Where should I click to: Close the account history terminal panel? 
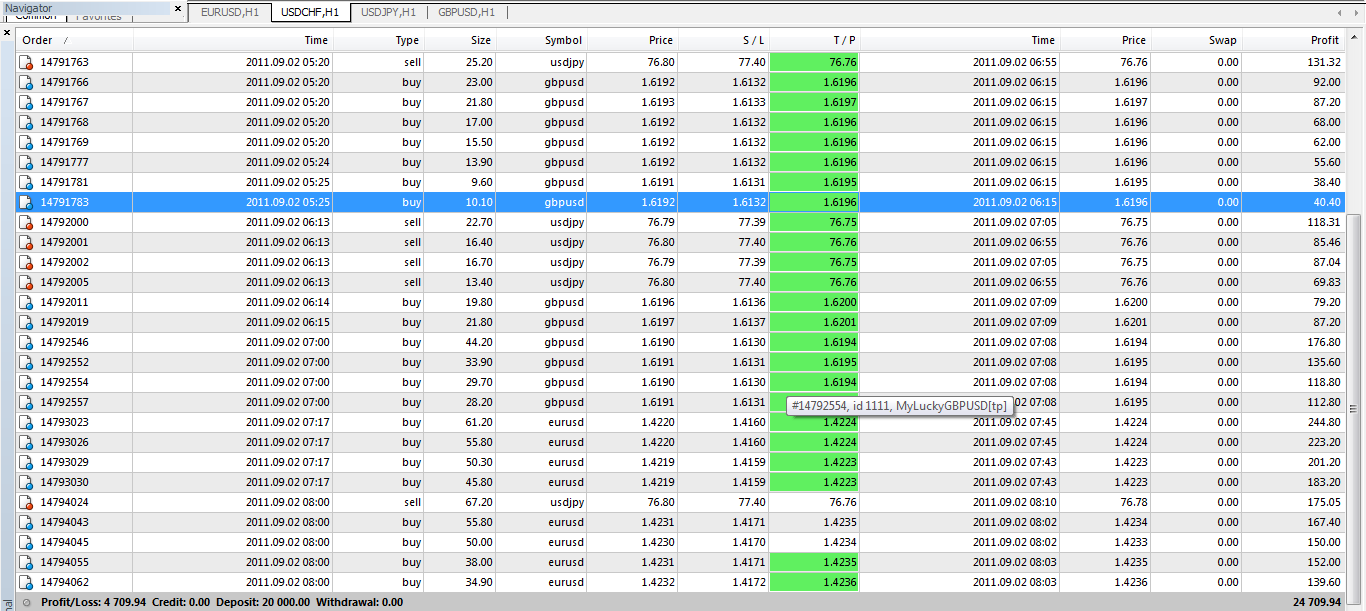7,33
